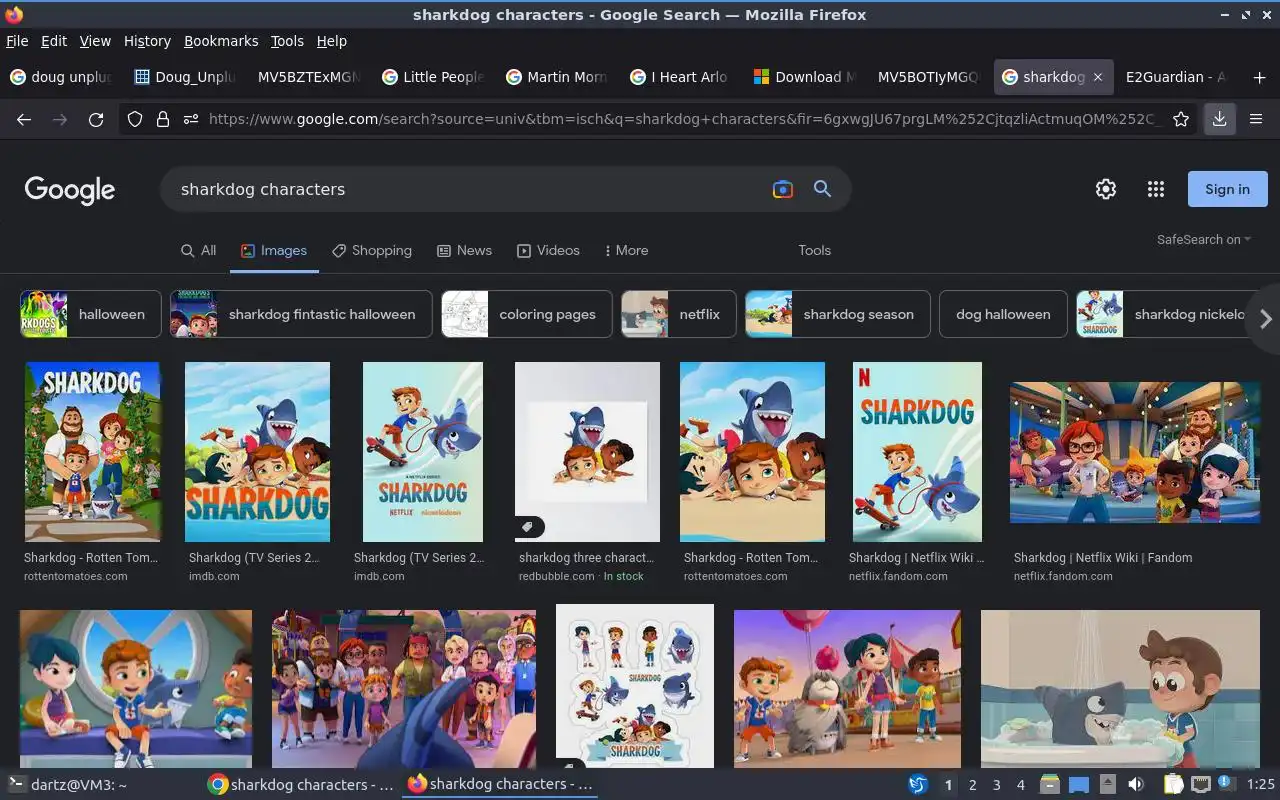The image size is (1280, 800).
Task: Open the removable media eject icon
Action: (1107, 785)
